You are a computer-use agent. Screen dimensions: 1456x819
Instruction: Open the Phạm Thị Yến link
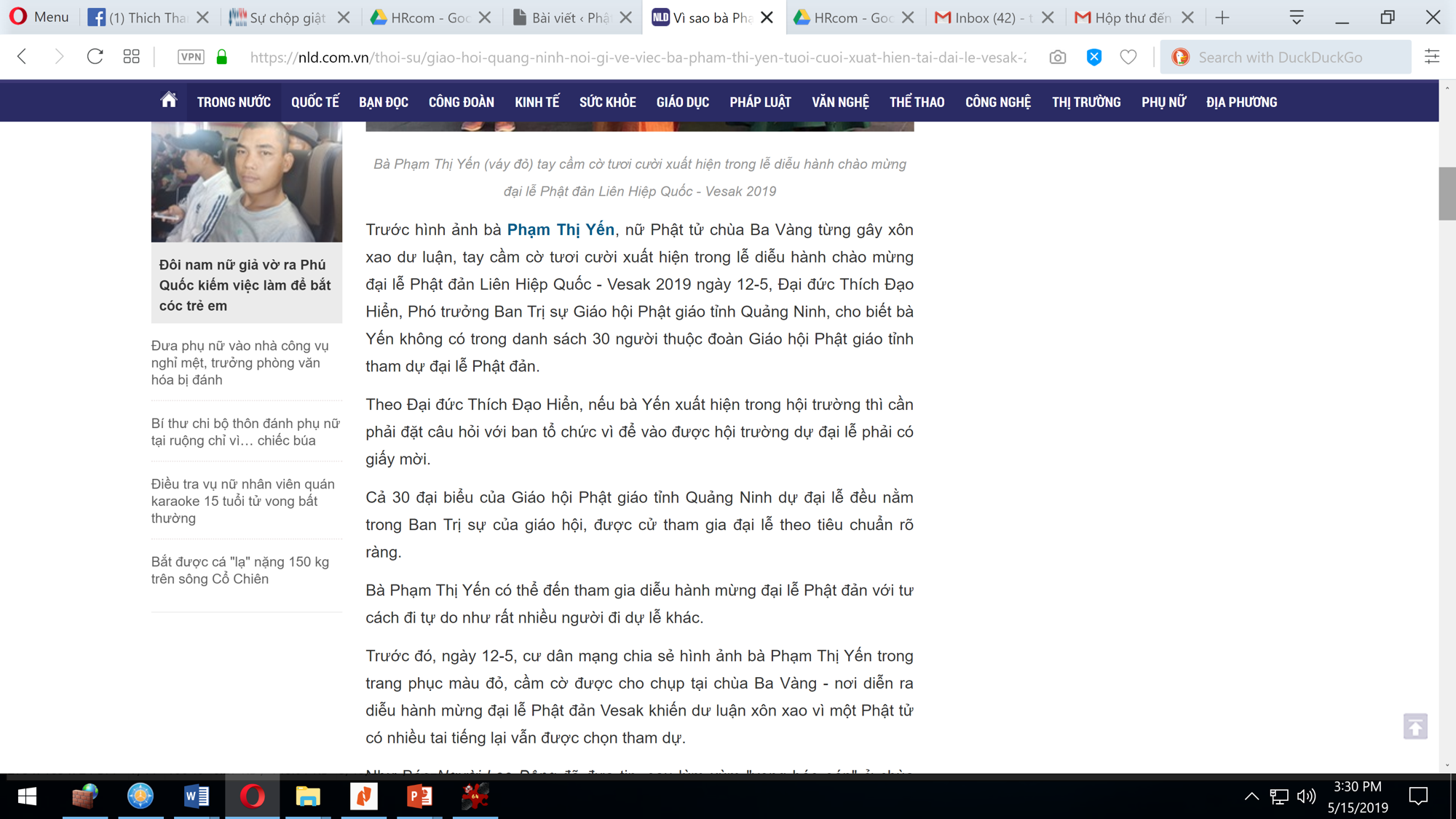pyautogui.click(x=560, y=230)
